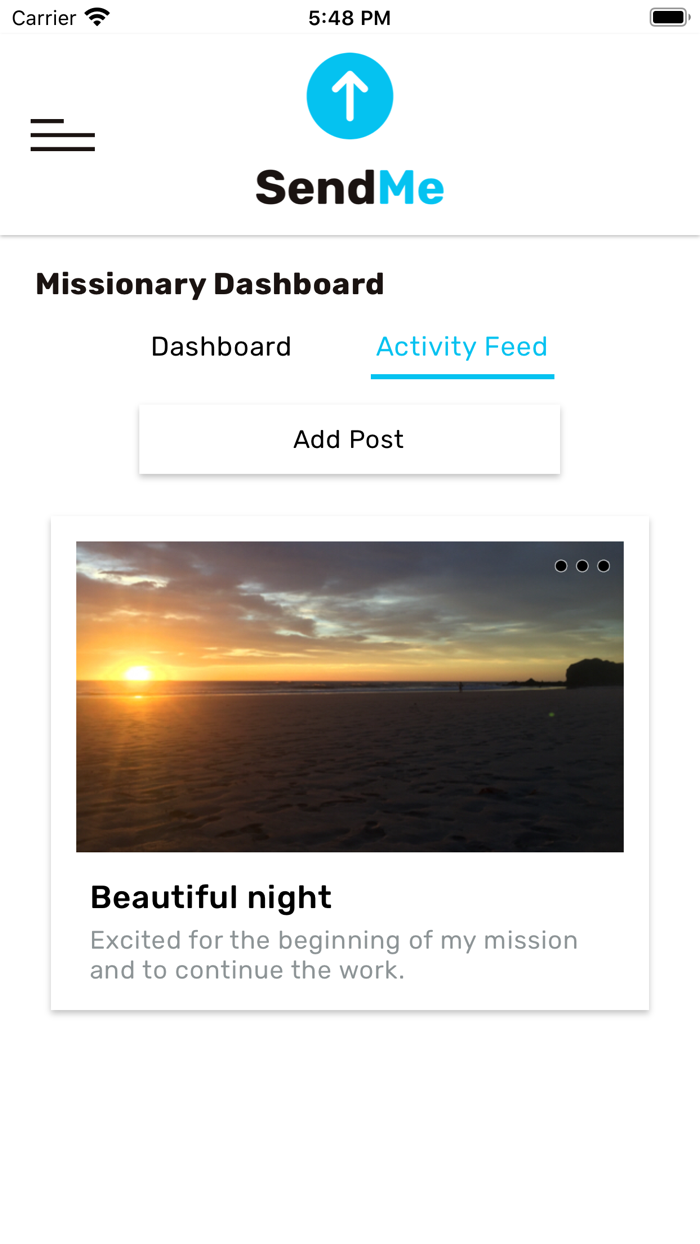Select the circular blue arrow icon

click(x=349, y=95)
